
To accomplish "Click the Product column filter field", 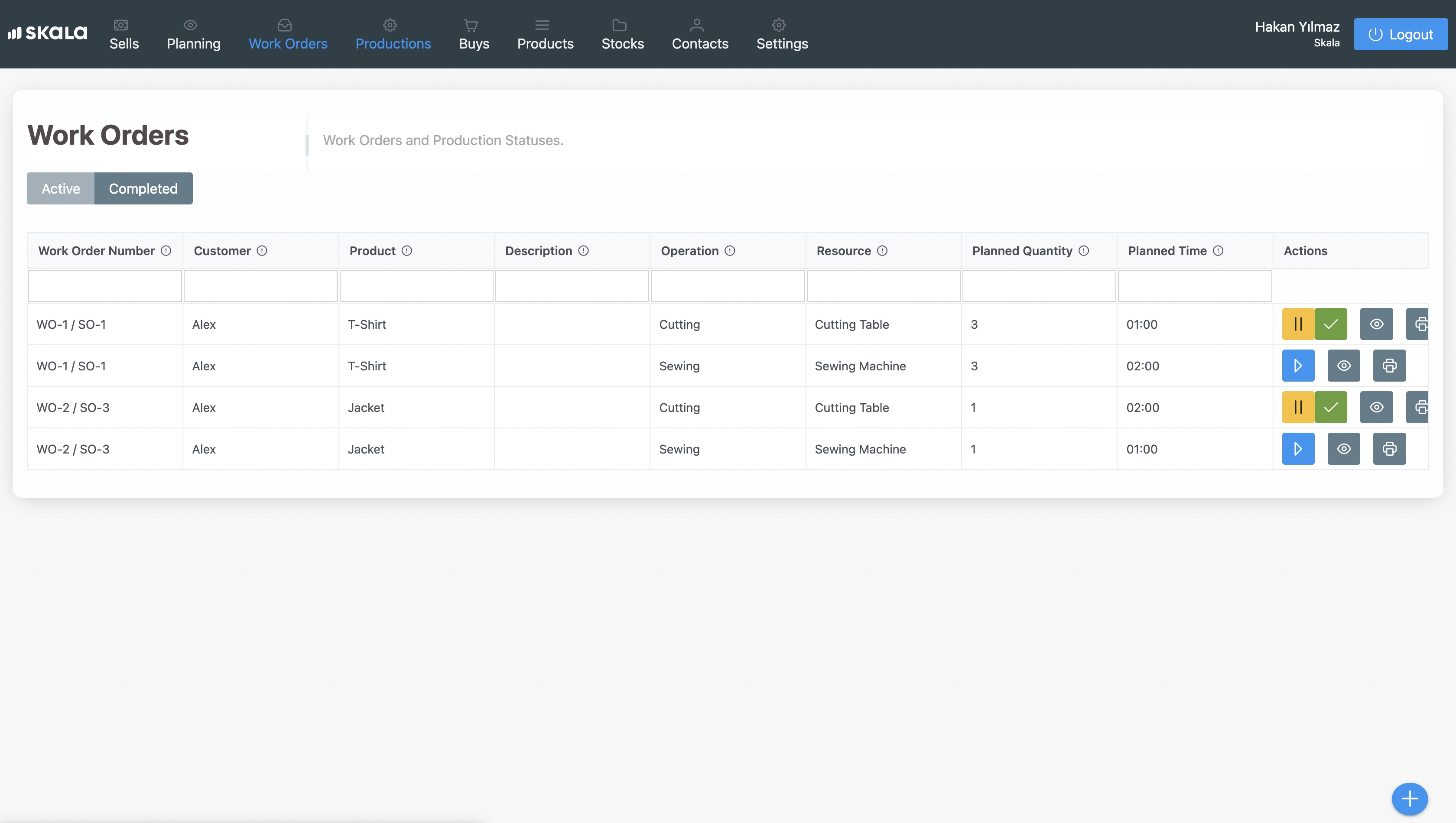I will [x=416, y=285].
